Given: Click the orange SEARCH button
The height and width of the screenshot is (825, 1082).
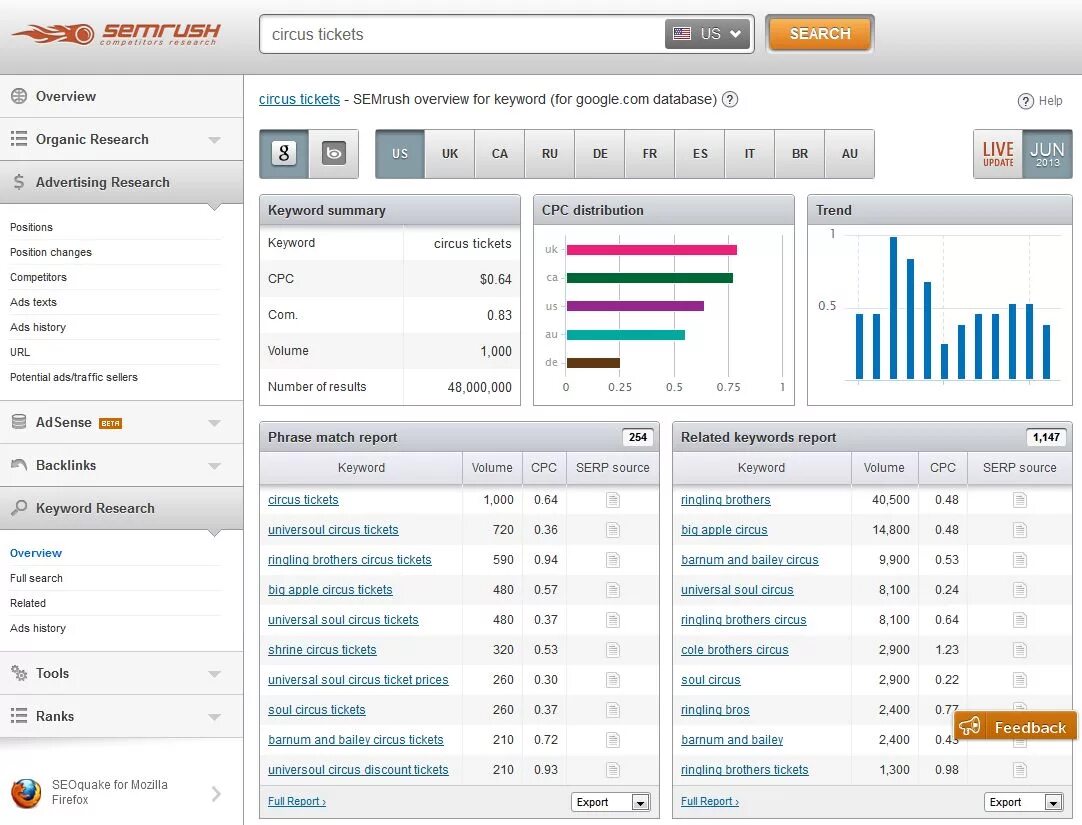Looking at the screenshot, I should pyautogui.click(x=820, y=34).
